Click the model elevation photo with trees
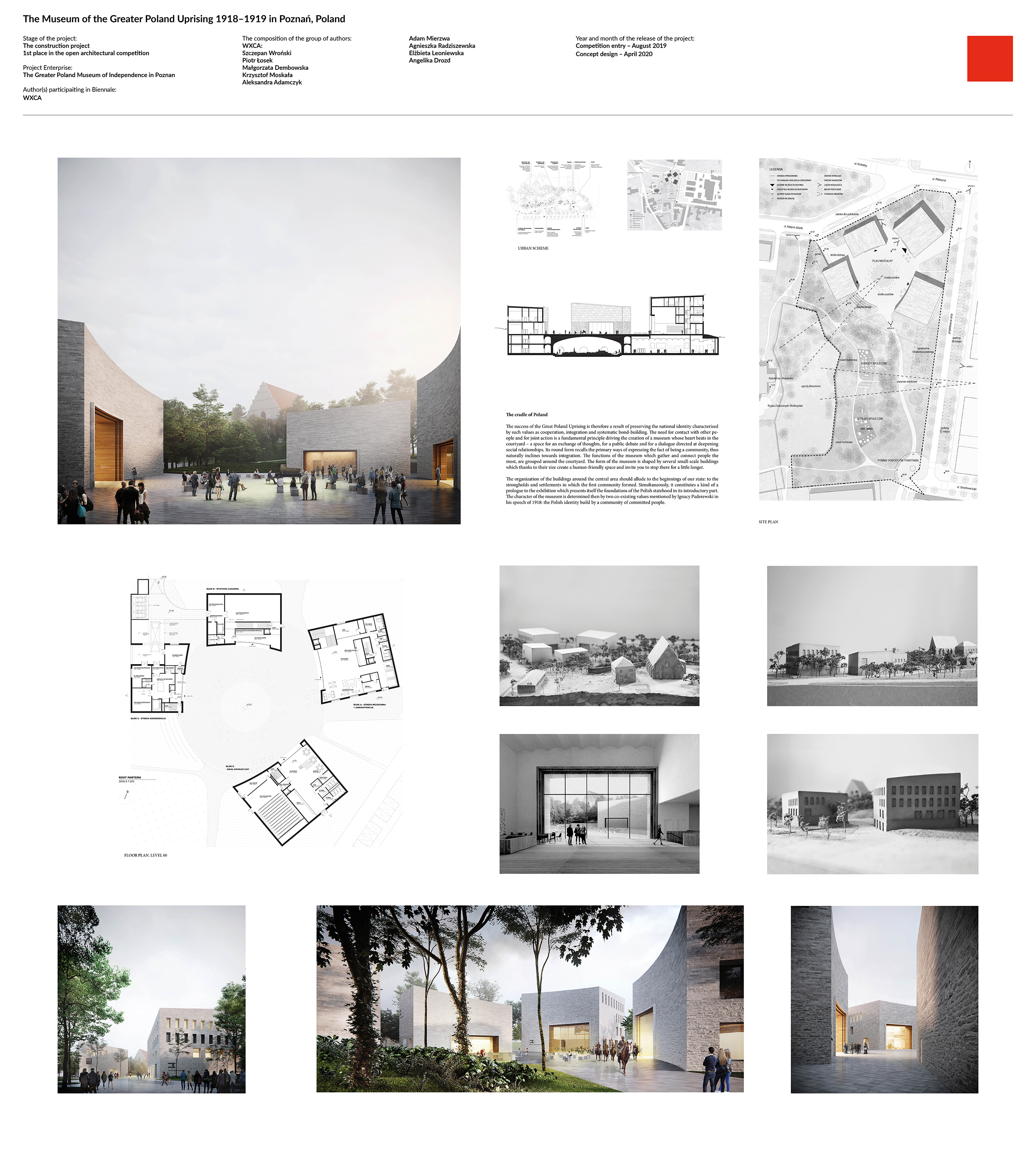The width and height of the screenshot is (1036, 1151). [872, 636]
